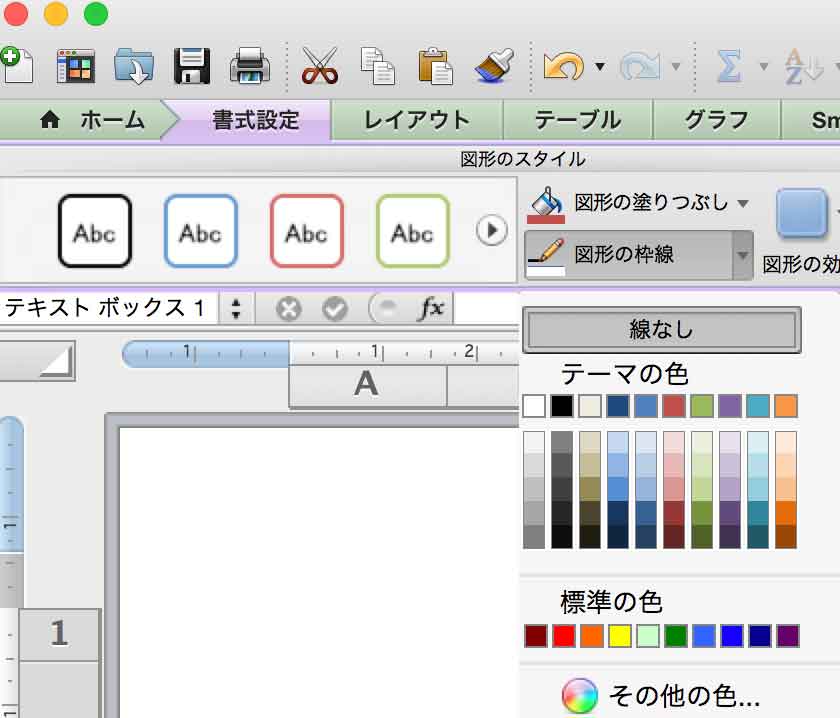Select the black Abc shape style
Screen dimensions: 840x718
95,231
